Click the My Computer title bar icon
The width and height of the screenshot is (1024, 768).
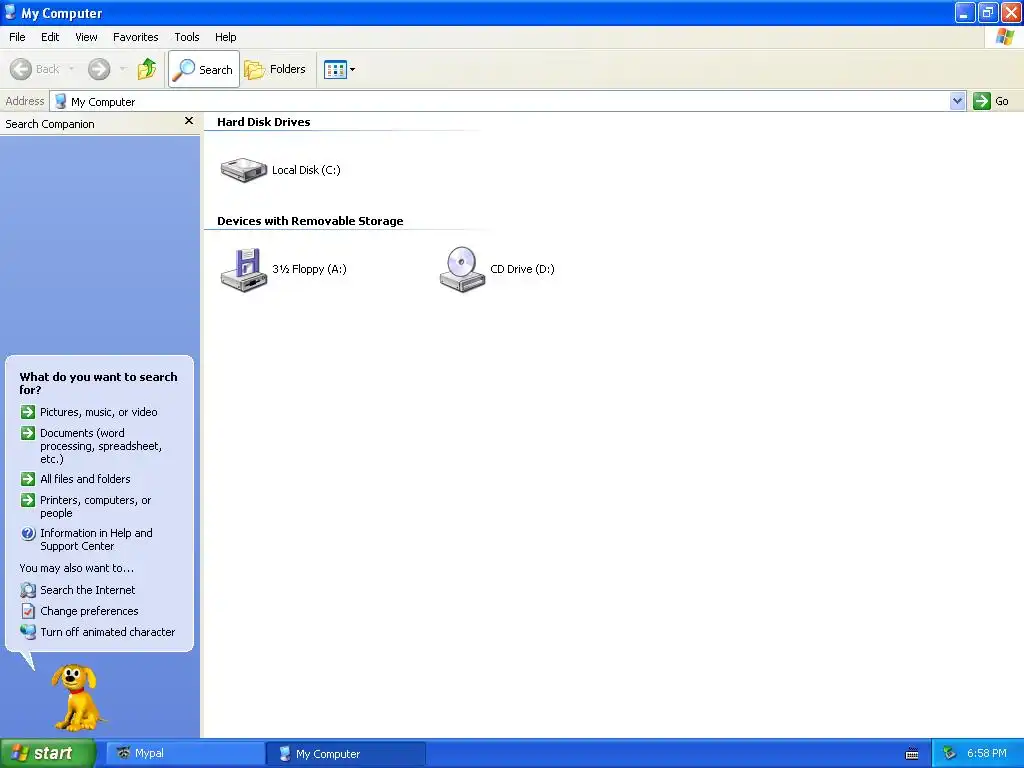(10, 12)
